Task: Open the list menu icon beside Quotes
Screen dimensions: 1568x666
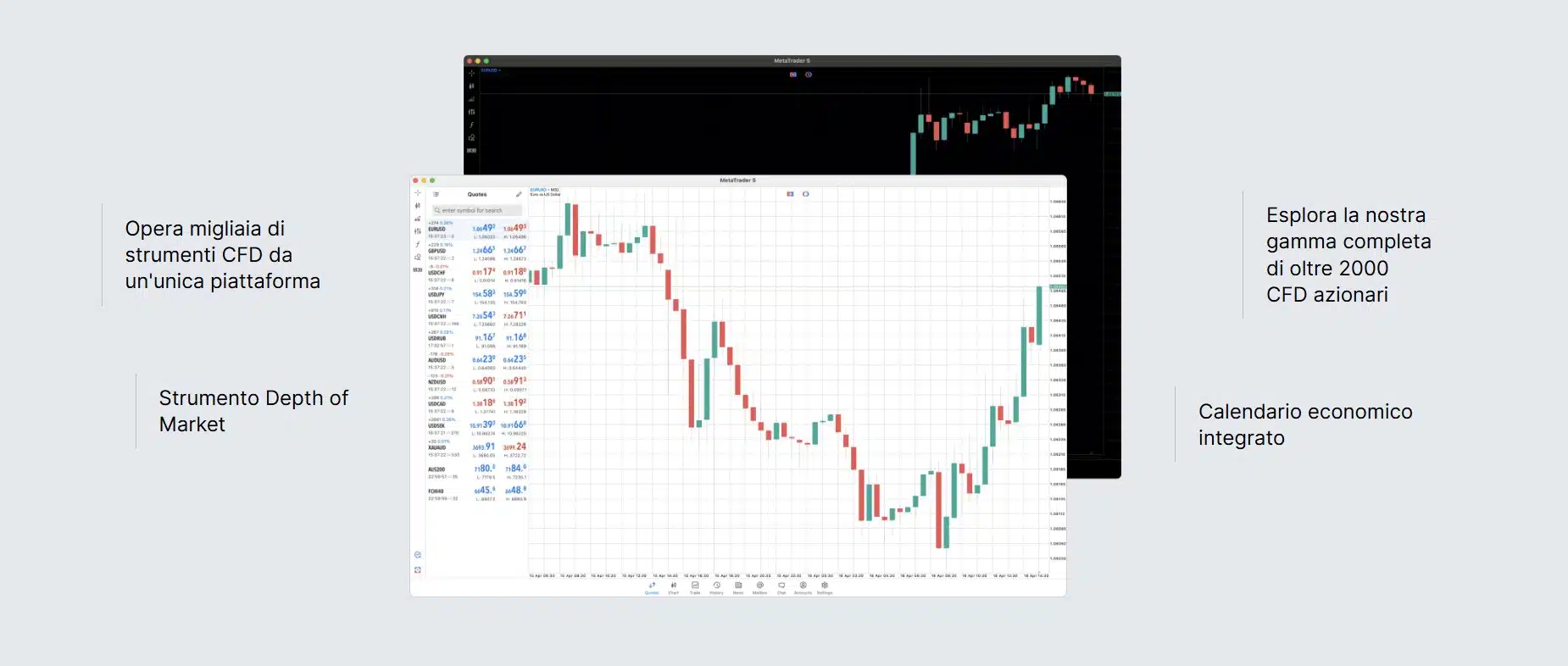Action: click(x=436, y=195)
